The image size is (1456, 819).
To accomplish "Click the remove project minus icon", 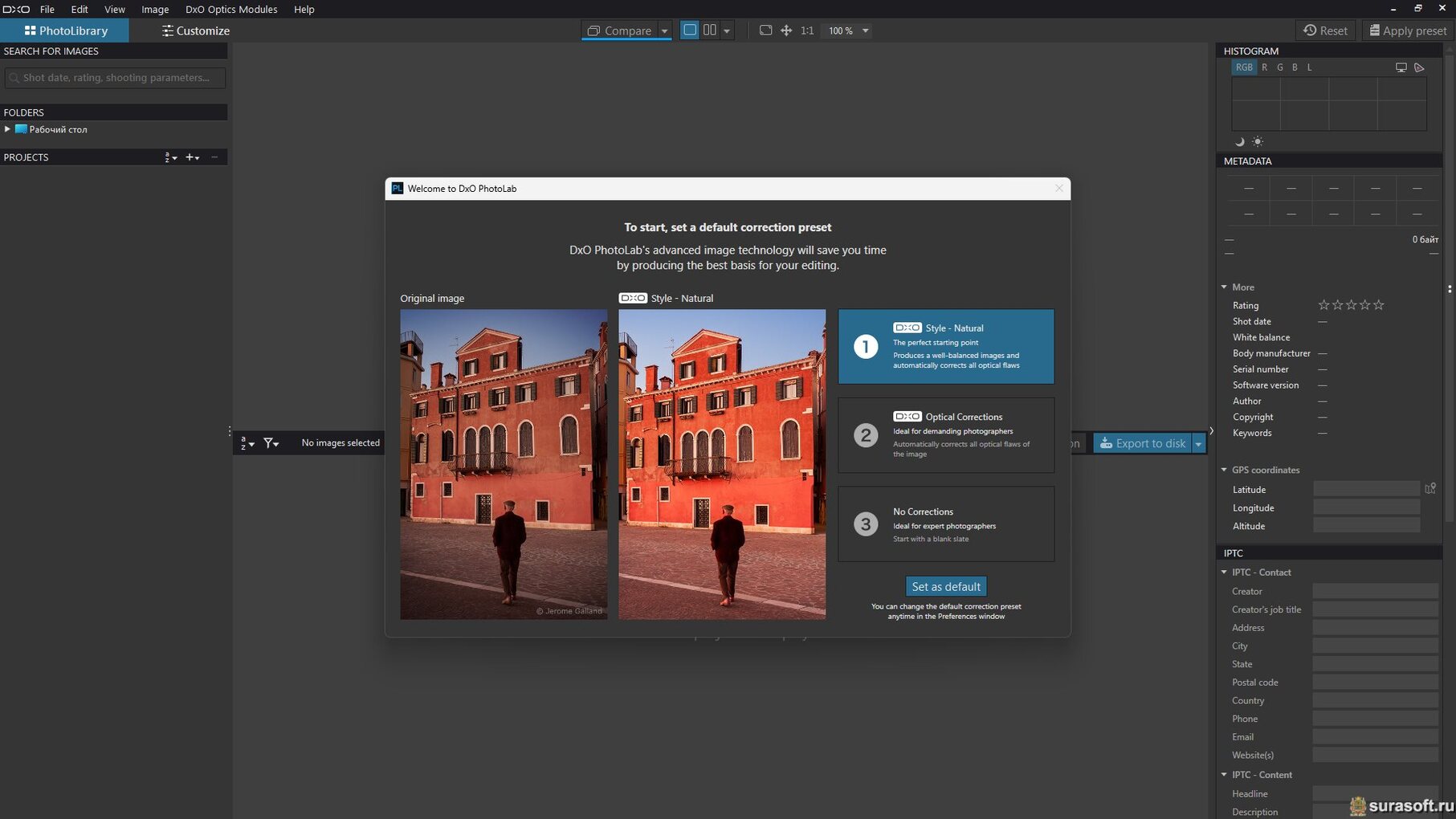I will click(x=214, y=157).
